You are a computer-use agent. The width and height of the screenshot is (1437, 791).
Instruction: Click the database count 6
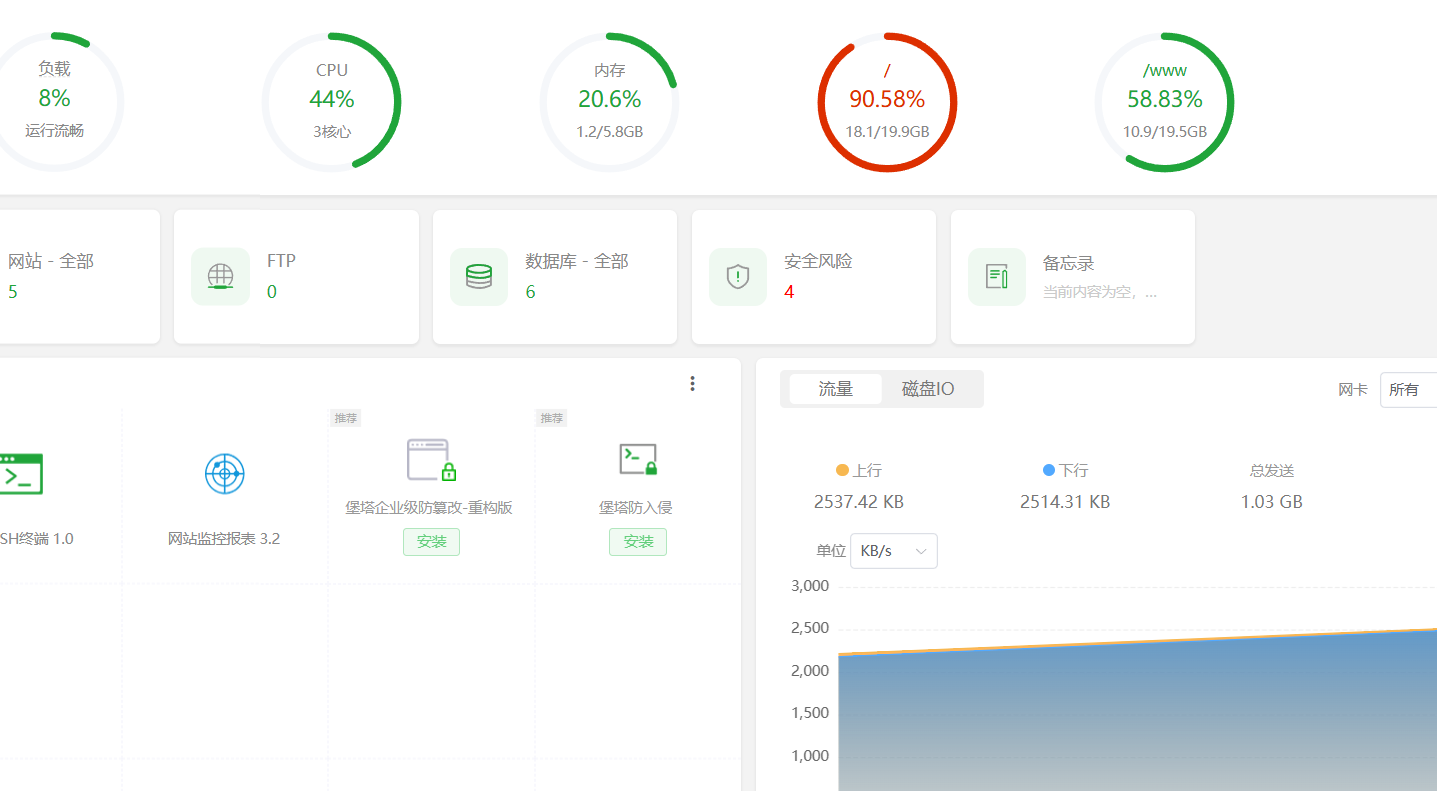pos(530,292)
